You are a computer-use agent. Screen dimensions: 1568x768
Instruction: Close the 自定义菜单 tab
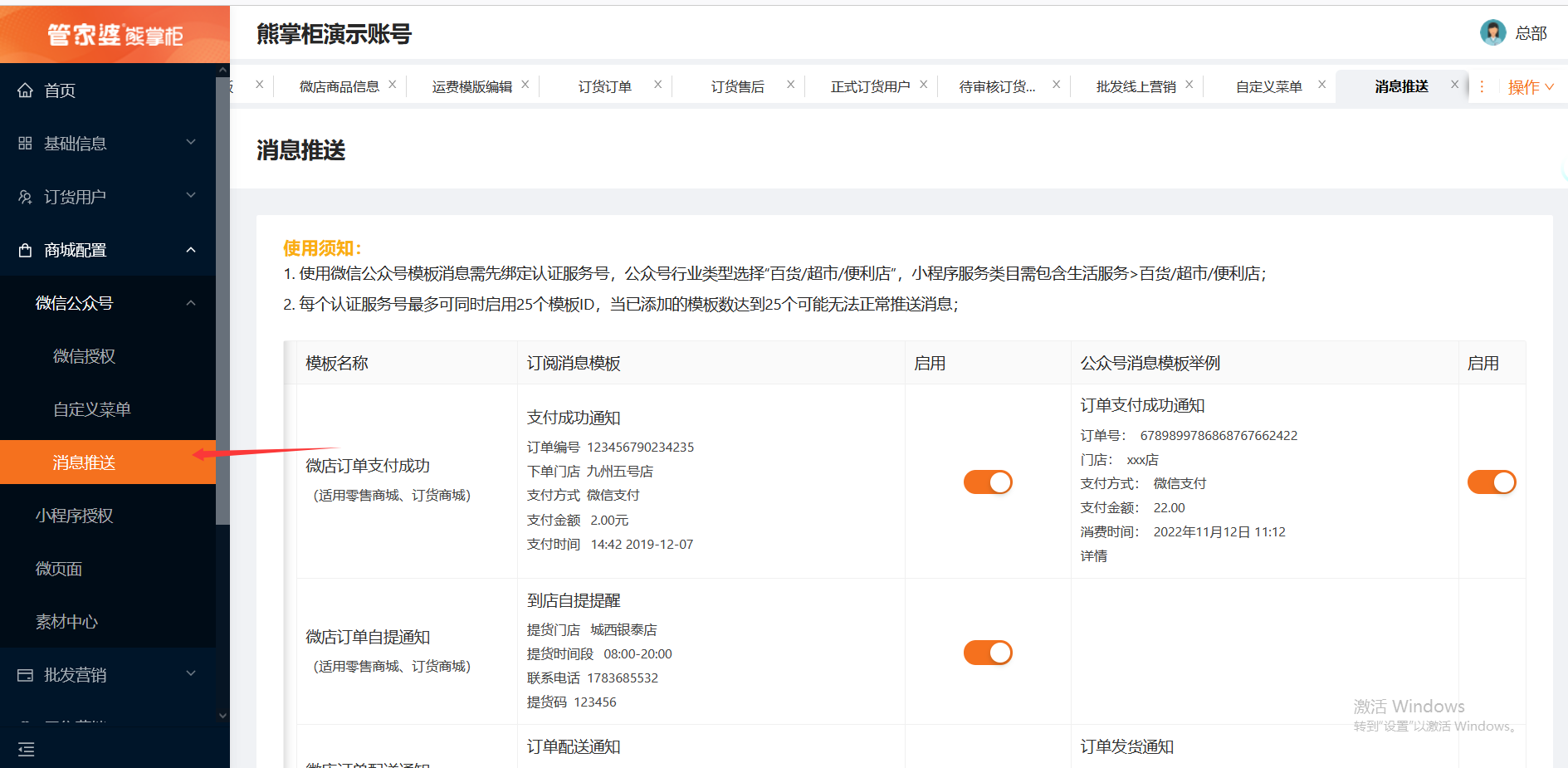tap(1321, 85)
